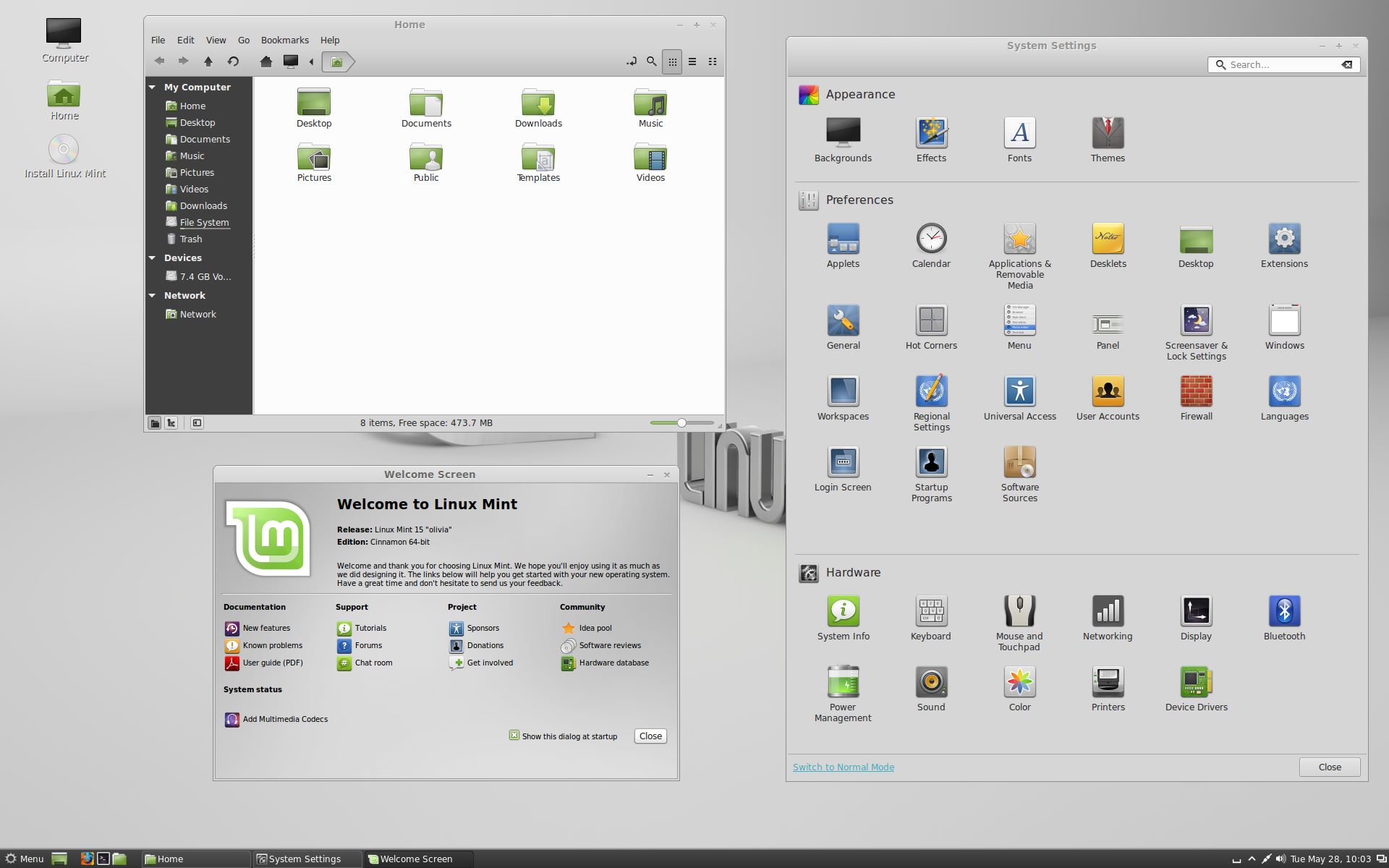
Task: Open the Menu button on the panel
Action: 25,859
